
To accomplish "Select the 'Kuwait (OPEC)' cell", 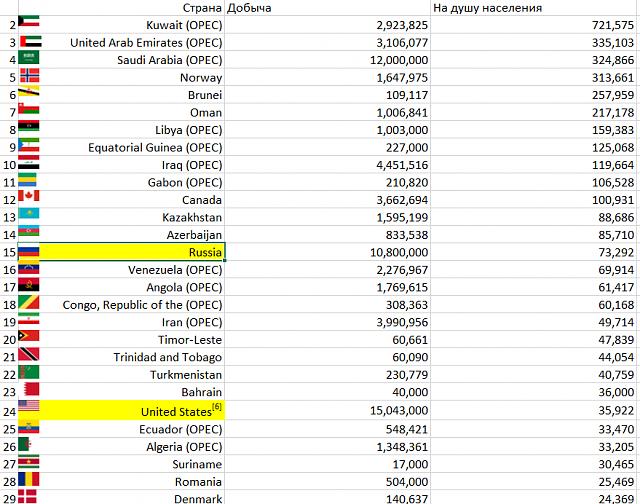I will point(121,25).
